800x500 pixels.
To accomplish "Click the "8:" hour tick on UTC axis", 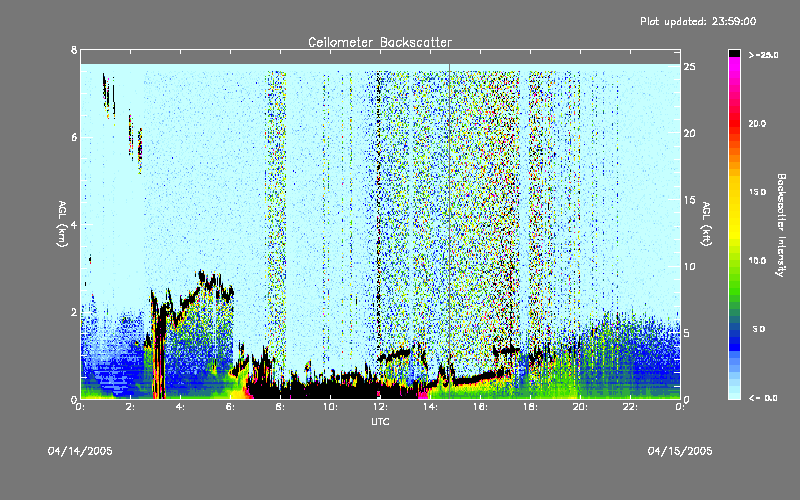I will (280, 407).
